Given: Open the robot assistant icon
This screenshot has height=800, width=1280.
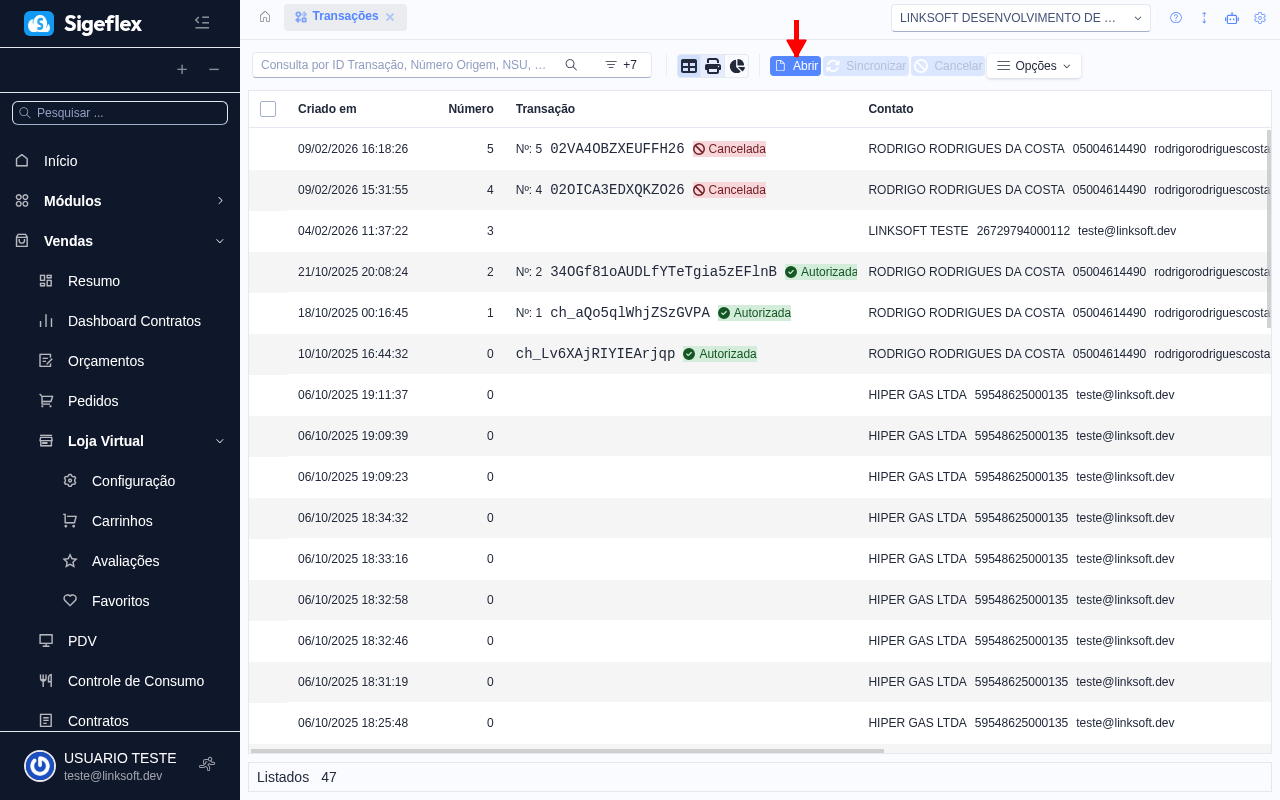Looking at the screenshot, I should click(x=1232, y=18).
